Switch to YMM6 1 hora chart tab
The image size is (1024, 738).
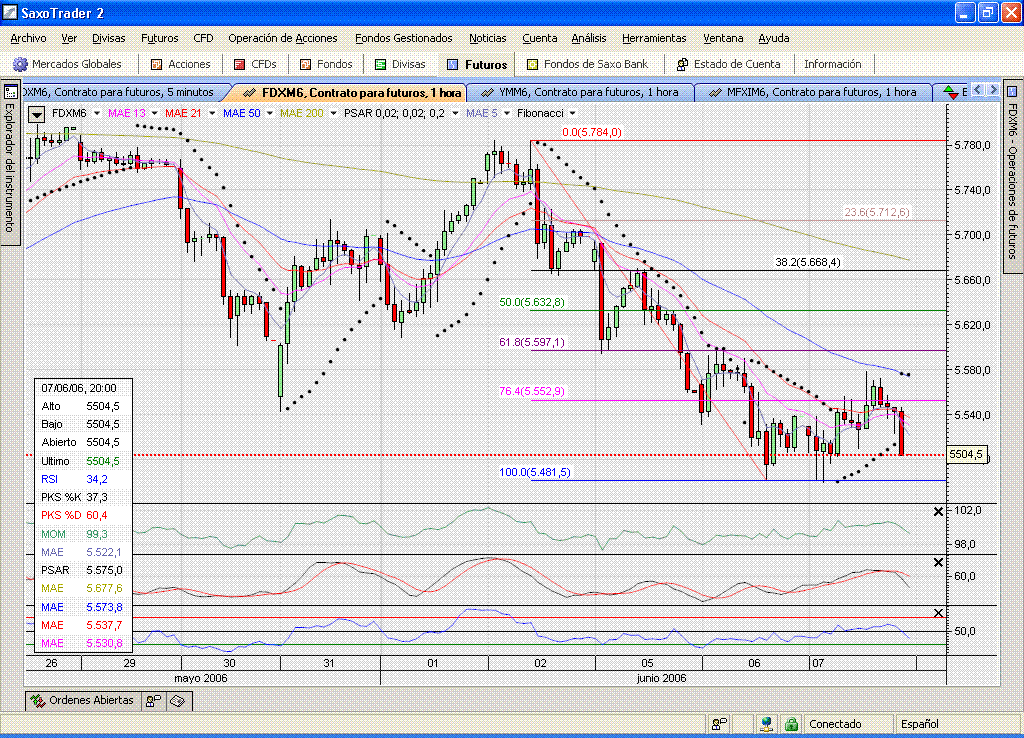(580, 92)
